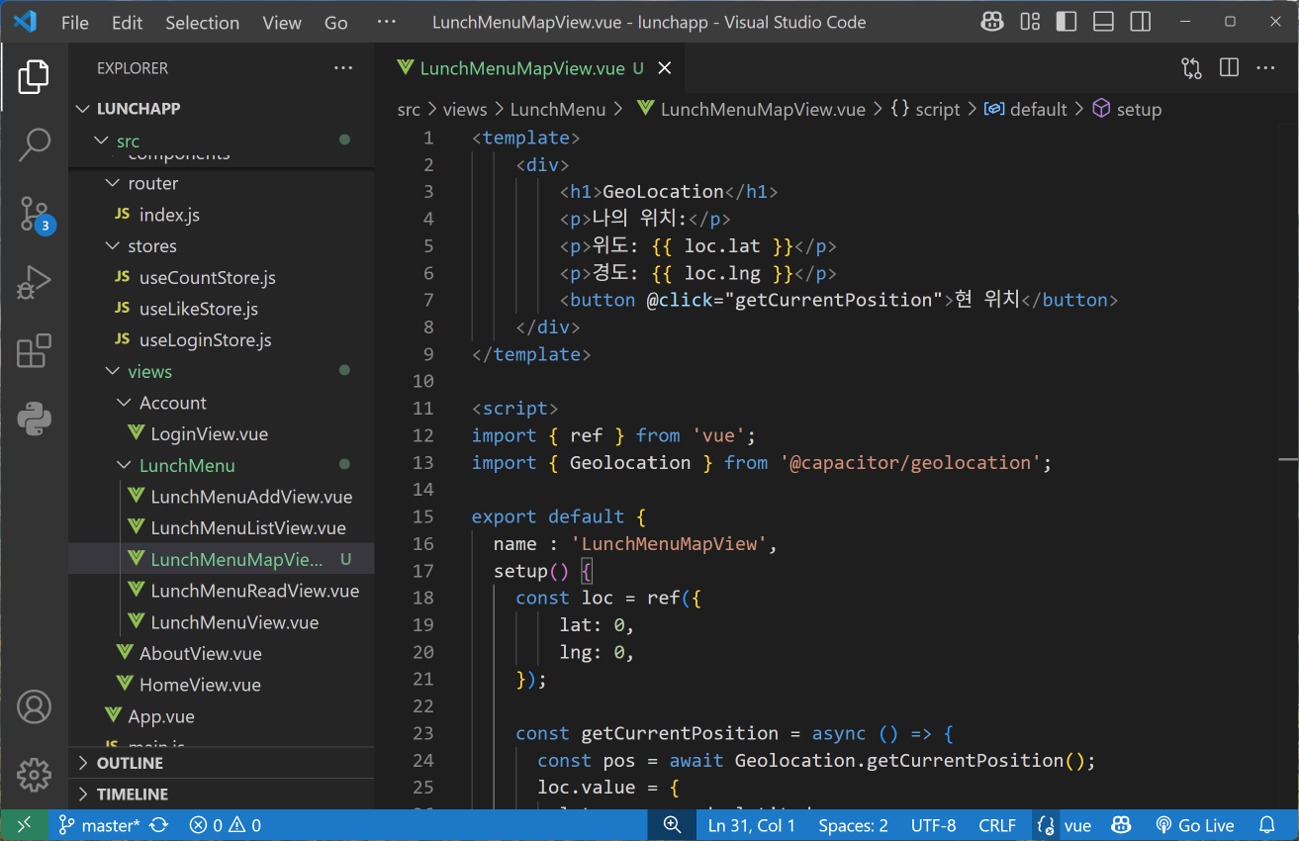
Task: Split the editor to the right
Action: [1229, 68]
